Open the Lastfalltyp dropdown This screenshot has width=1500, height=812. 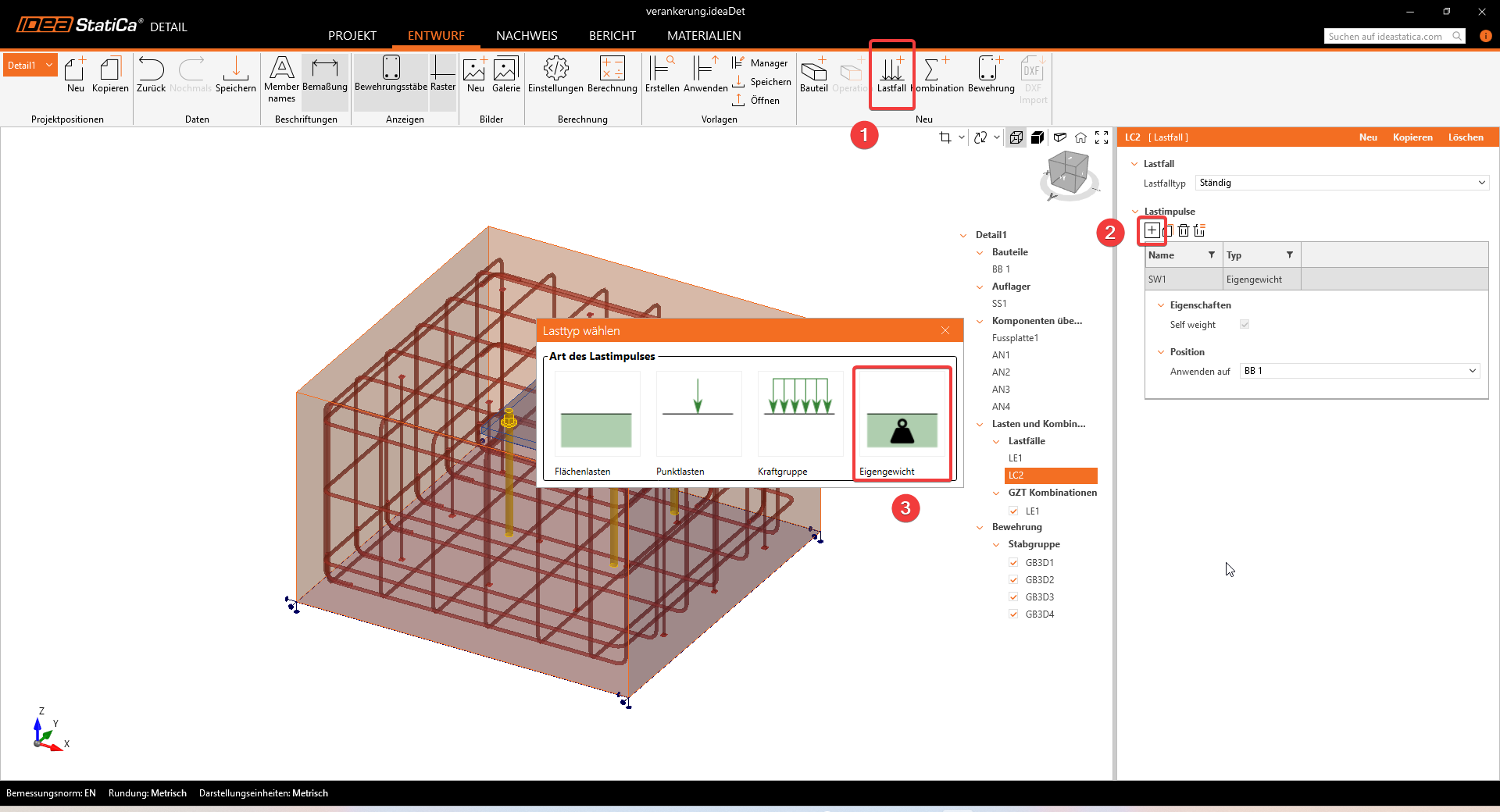coord(1341,183)
